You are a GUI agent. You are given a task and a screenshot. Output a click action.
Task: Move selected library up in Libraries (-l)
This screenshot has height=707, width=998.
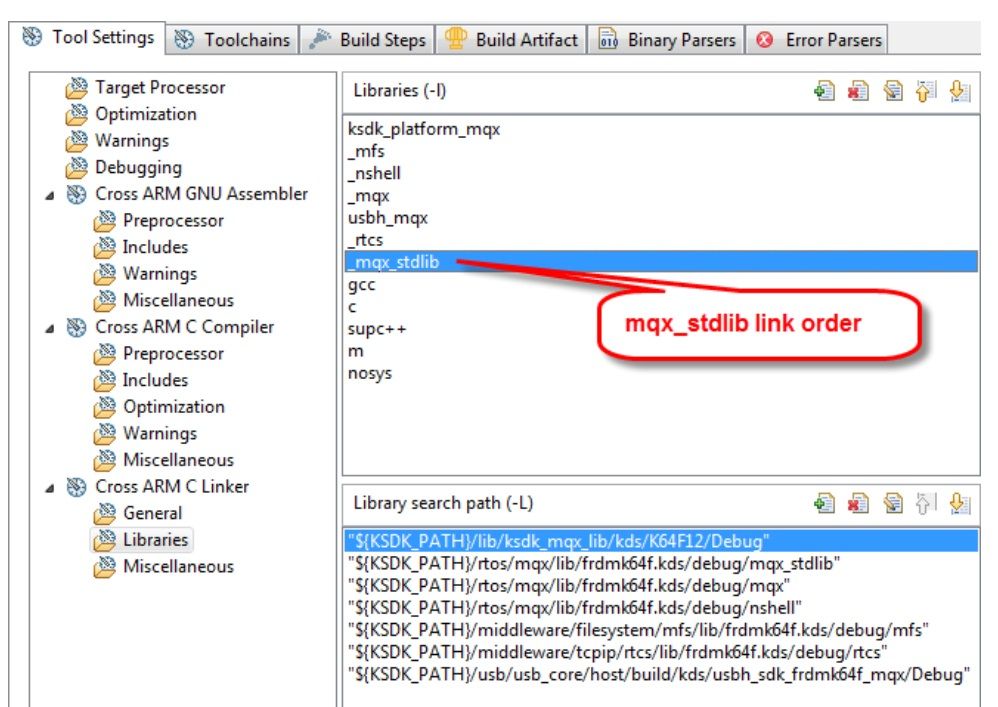tap(926, 91)
